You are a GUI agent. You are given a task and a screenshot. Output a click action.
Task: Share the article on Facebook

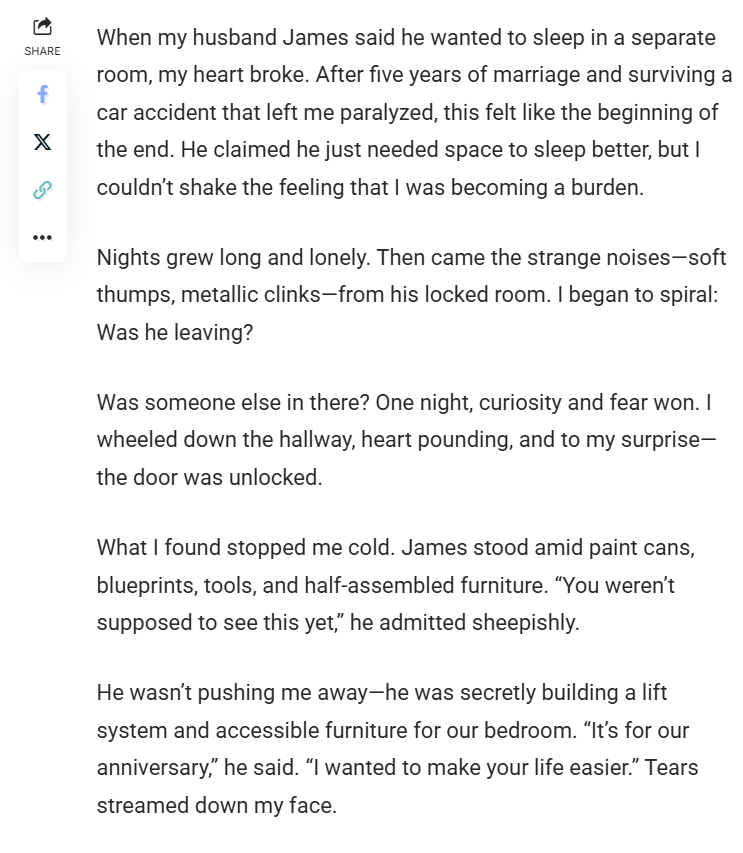(x=42, y=94)
